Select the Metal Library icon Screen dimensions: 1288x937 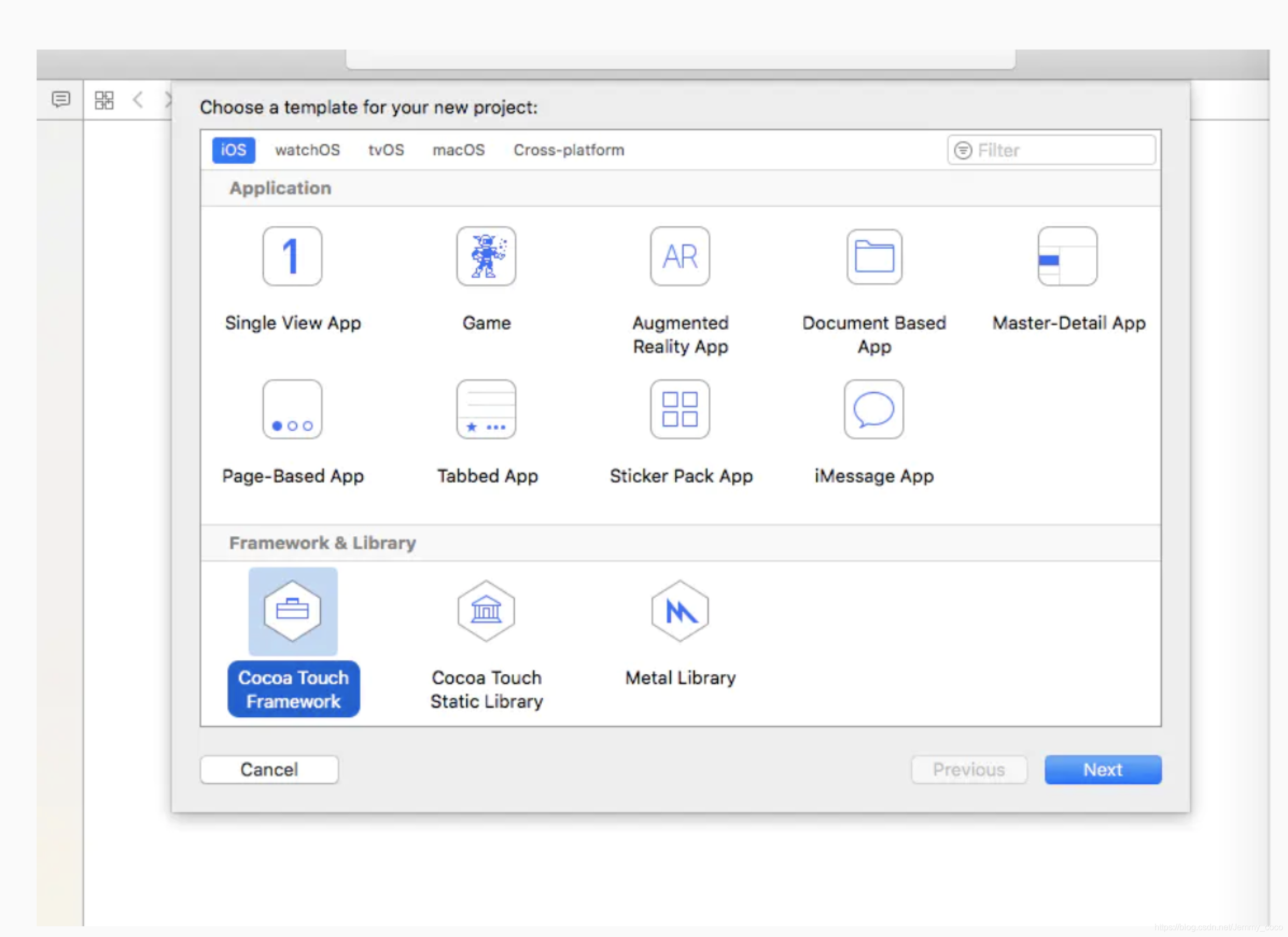(x=680, y=611)
